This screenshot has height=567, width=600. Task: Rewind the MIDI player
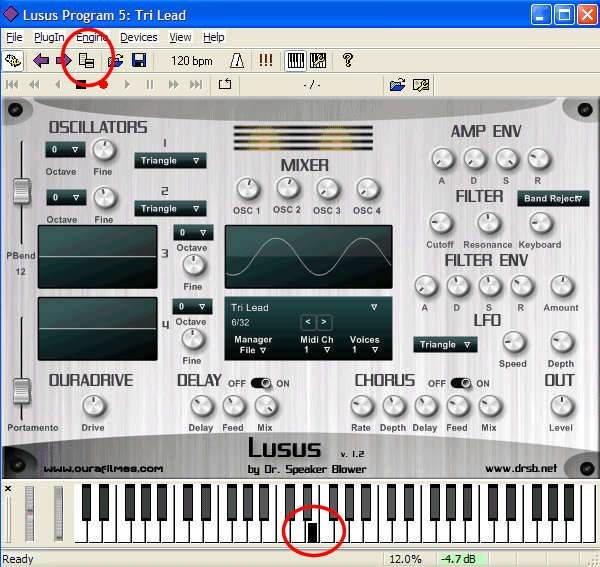(34, 85)
